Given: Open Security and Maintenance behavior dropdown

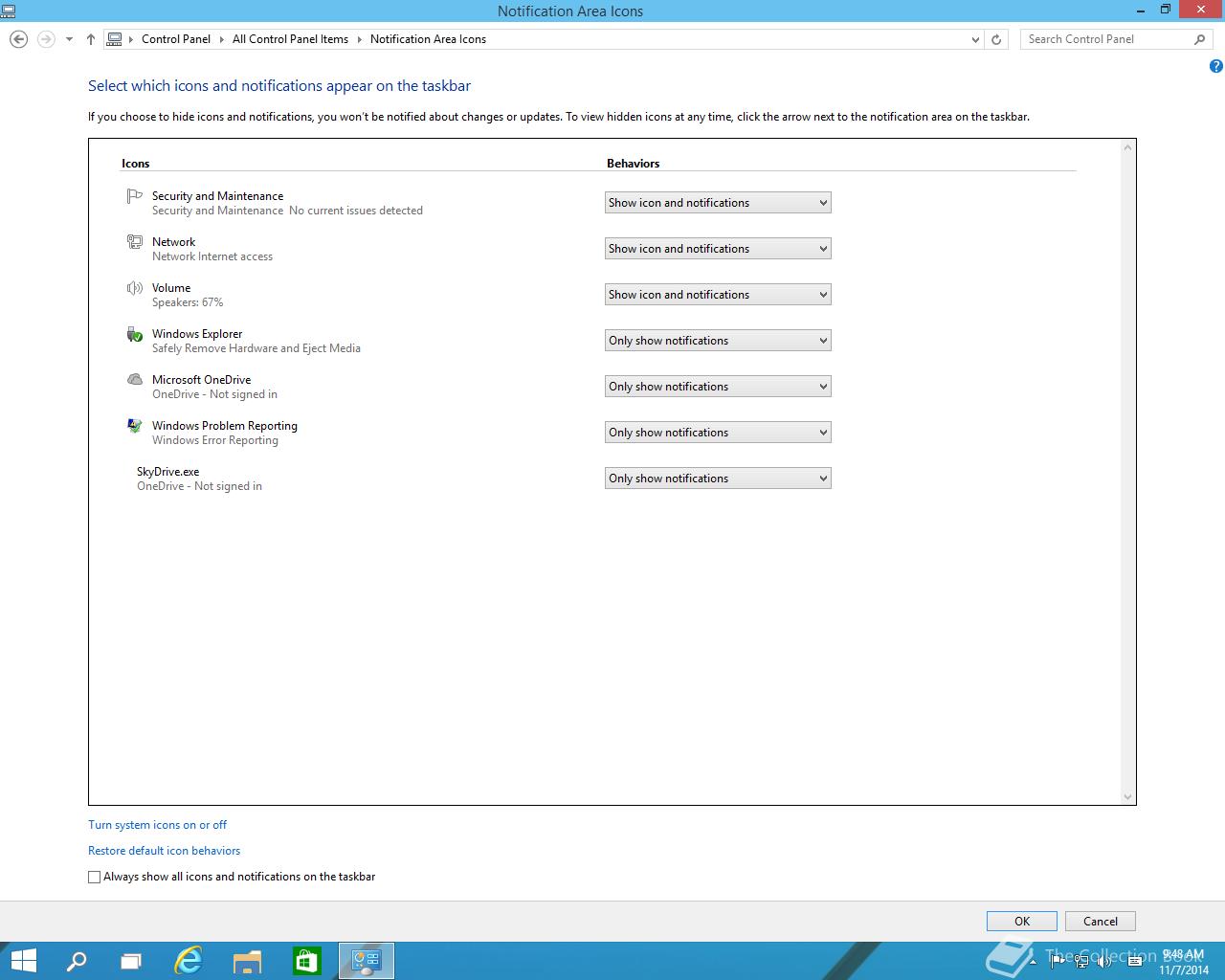Looking at the screenshot, I should coord(718,203).
